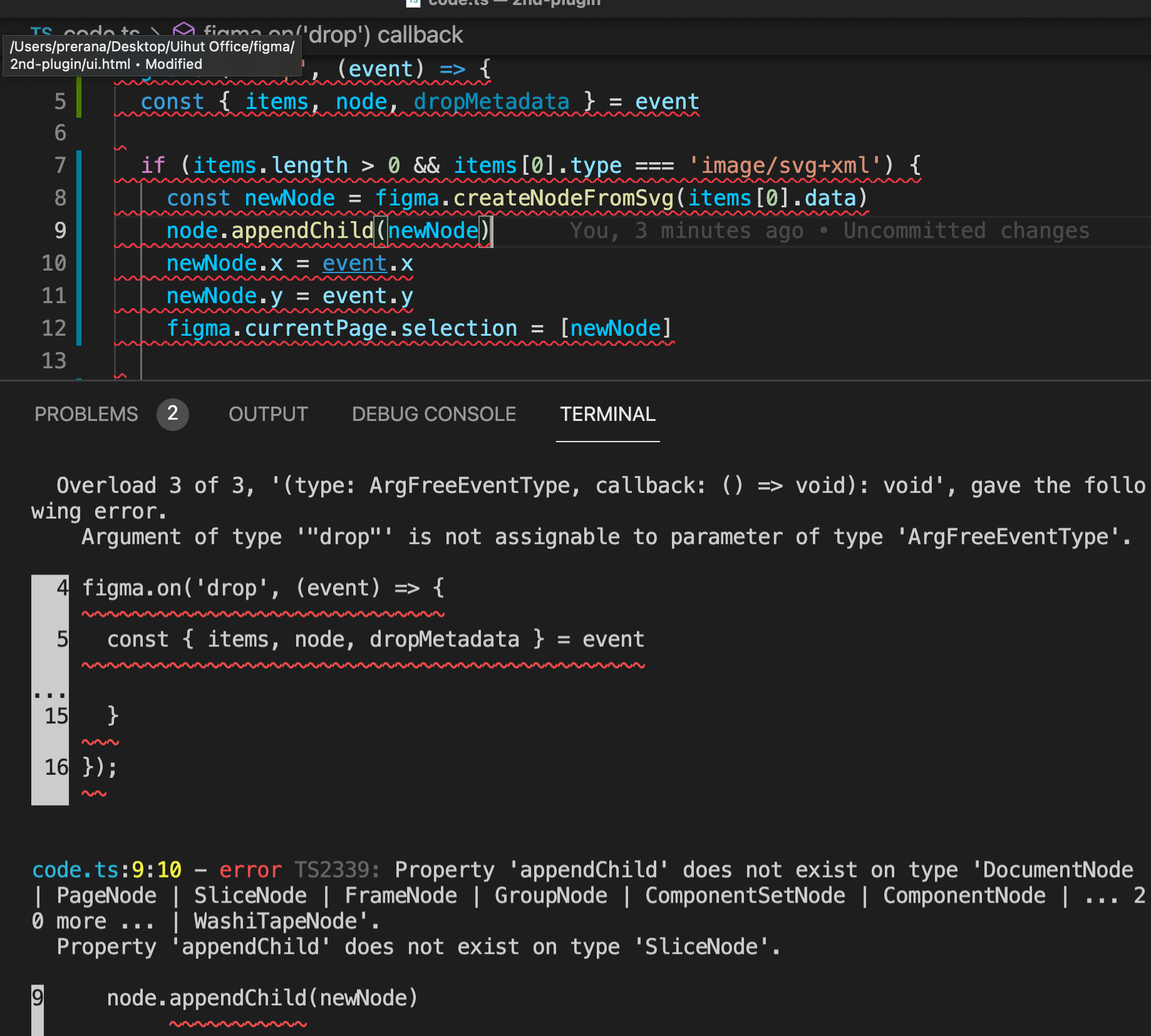Click error code TS2339 in terminal
The width and height of the screenshot is (1151, 1036).
(331, 869)
